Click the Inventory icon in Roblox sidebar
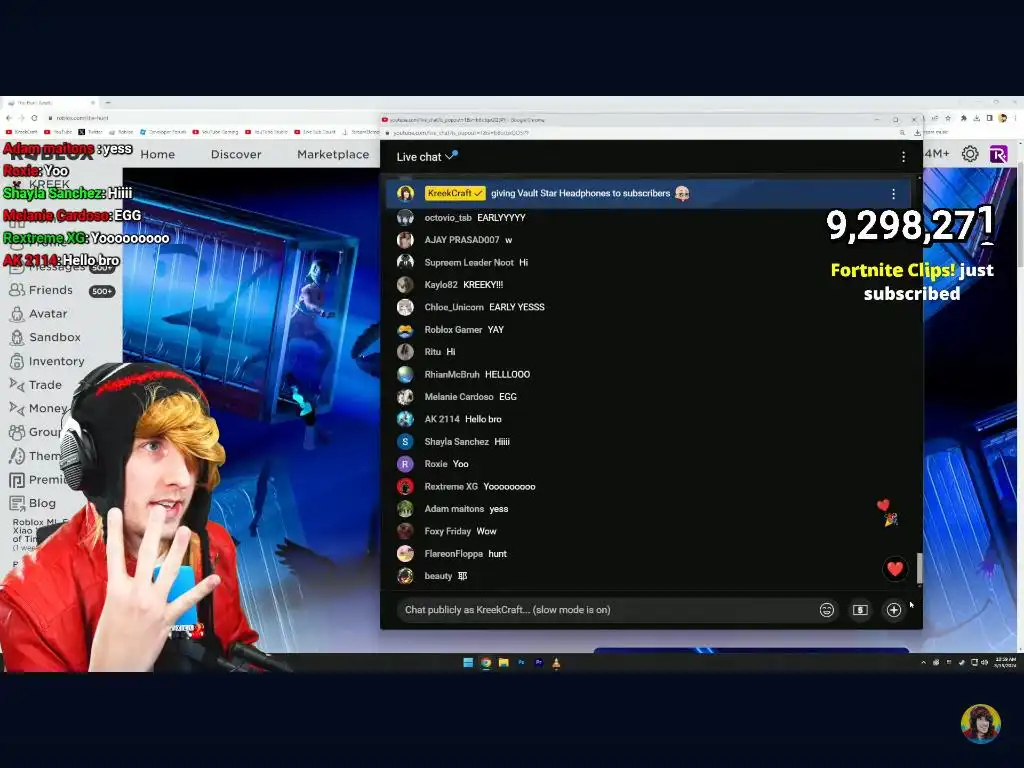The width and height of the screenshot is (1024, 768). [17, 361]
